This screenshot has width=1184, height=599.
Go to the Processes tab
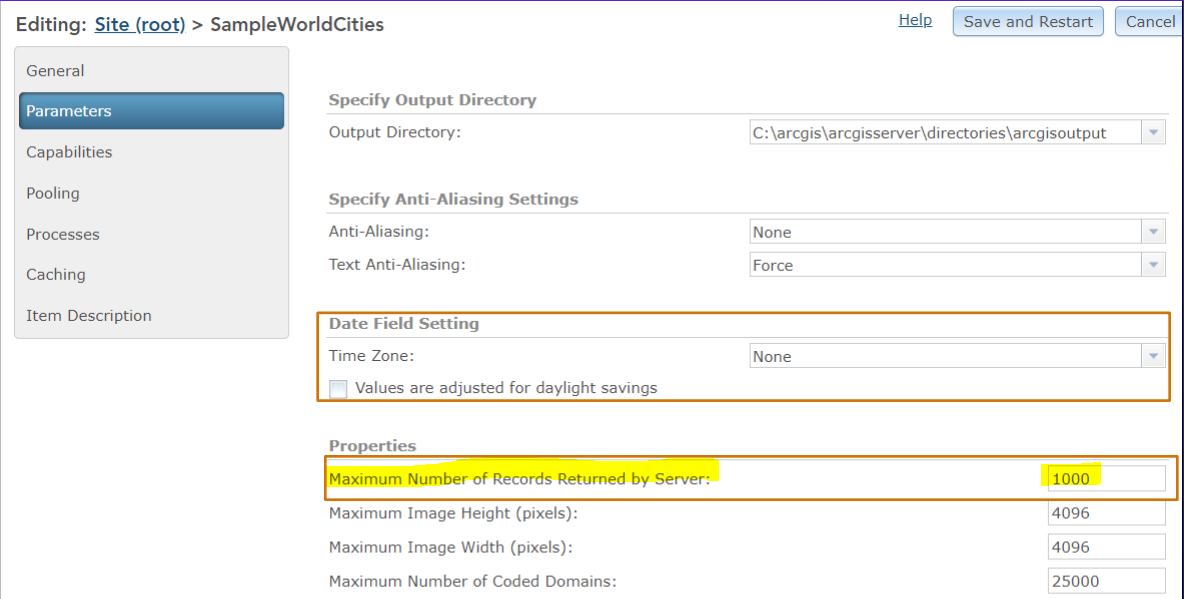click(63, 234)
